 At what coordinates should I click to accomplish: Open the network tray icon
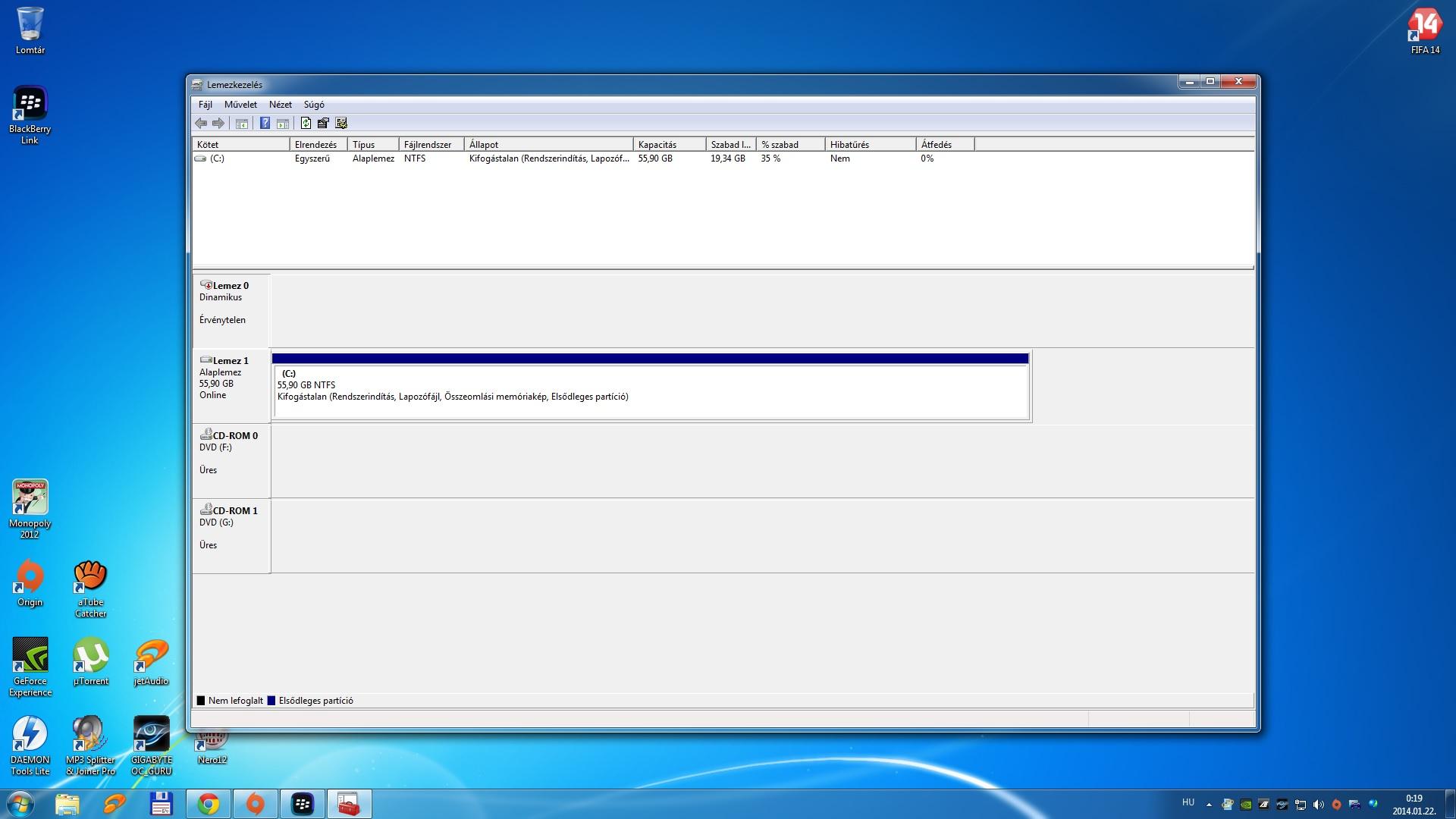(x=1301, y=805)
